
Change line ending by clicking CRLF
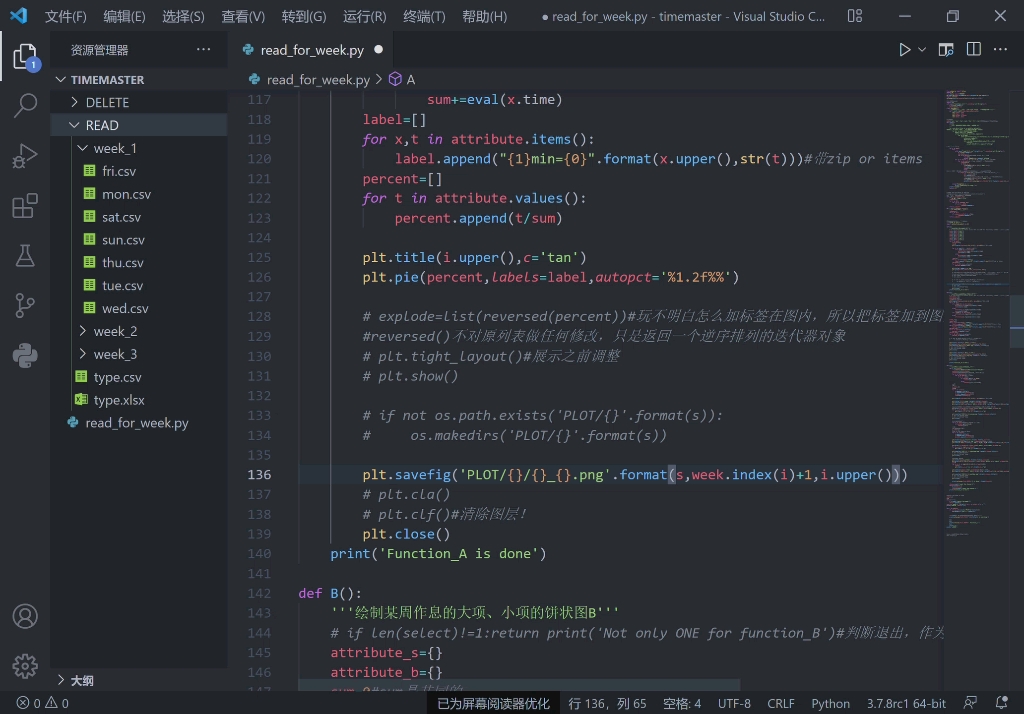point(780,703)
